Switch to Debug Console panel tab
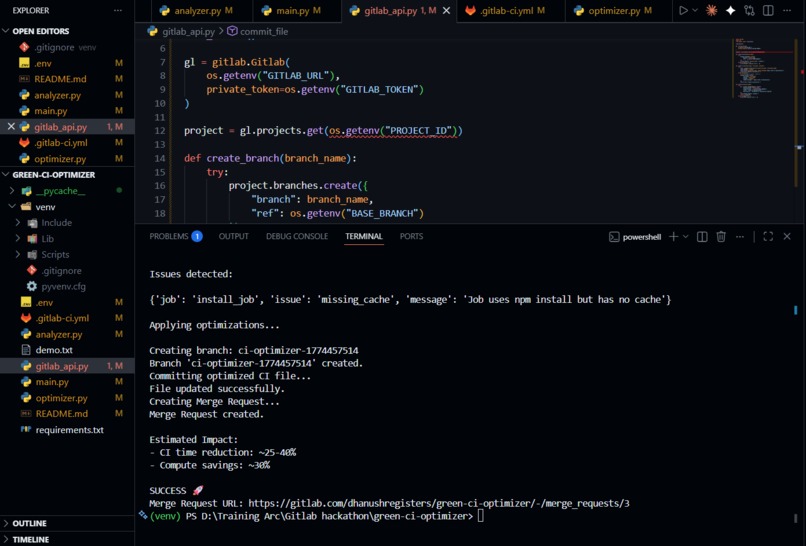This screenshot has width=806, height=546. point(297,236)
